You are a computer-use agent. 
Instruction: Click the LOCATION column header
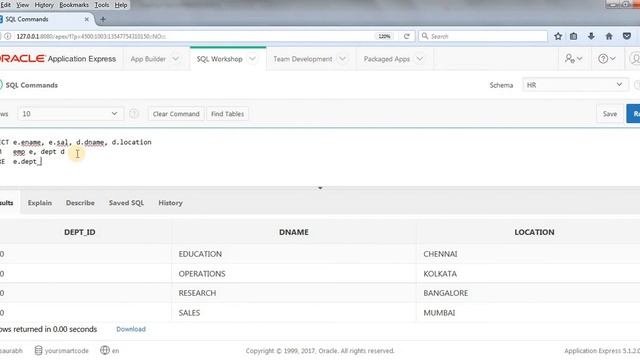[x=534, y=232]
